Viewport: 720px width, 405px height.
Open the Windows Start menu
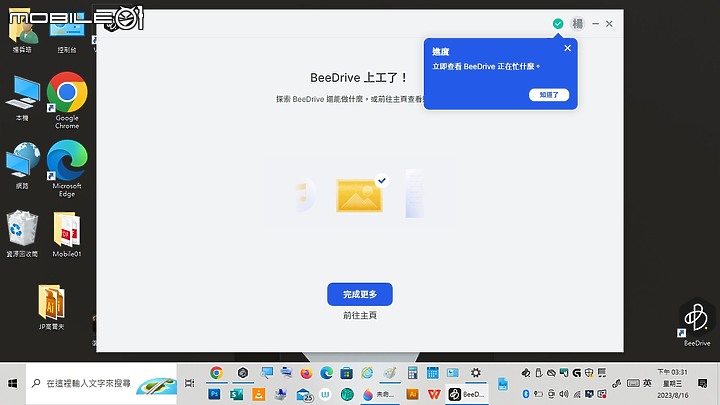(12, 383)
